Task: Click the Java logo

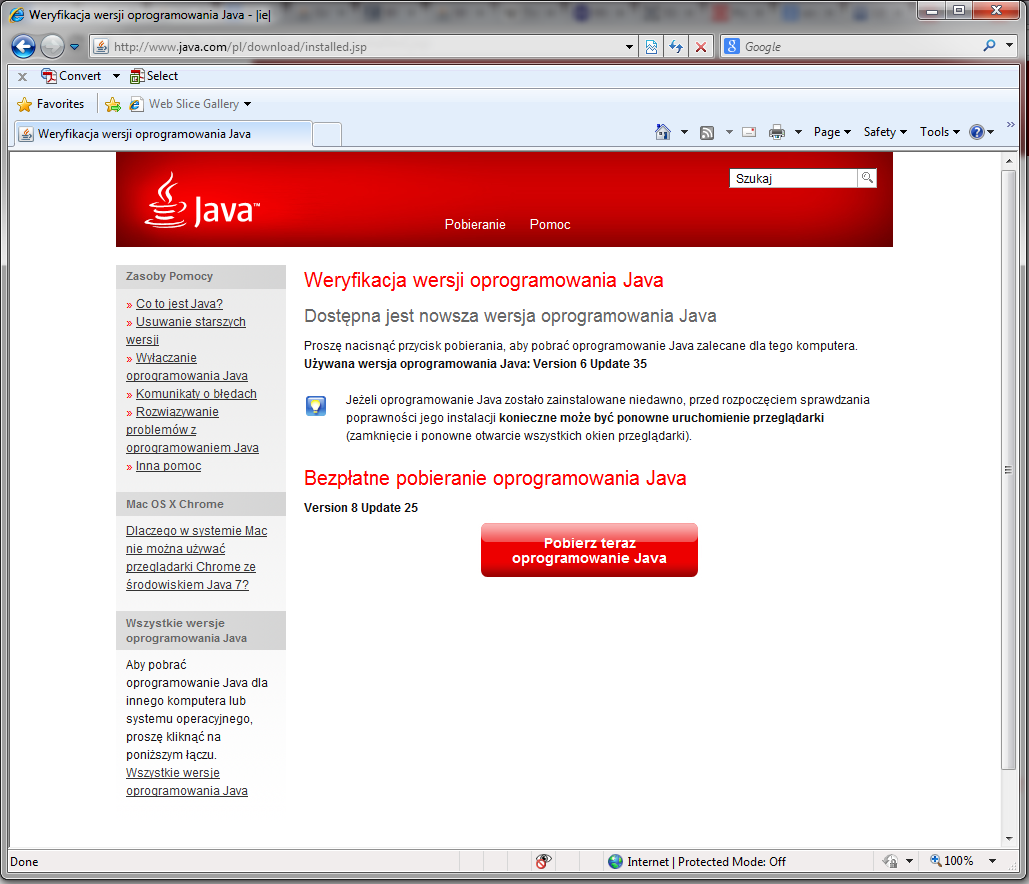Action: [x=203, y=201]
